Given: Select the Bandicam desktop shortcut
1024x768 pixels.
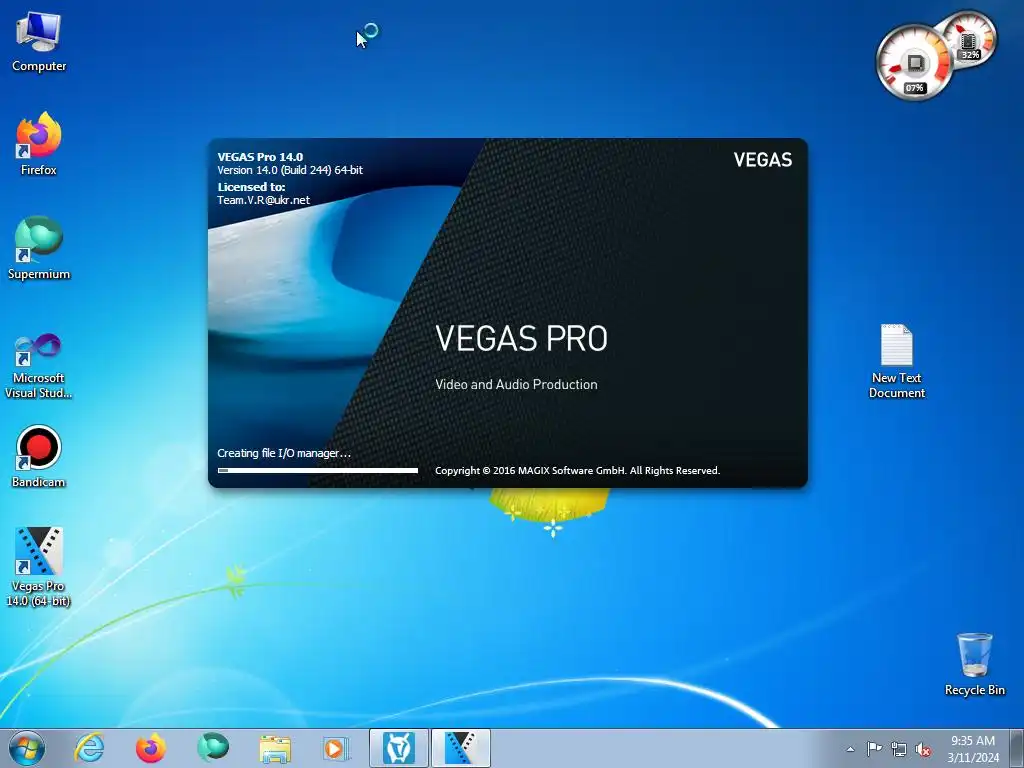Looking at the screenshot, I should 39,456.
